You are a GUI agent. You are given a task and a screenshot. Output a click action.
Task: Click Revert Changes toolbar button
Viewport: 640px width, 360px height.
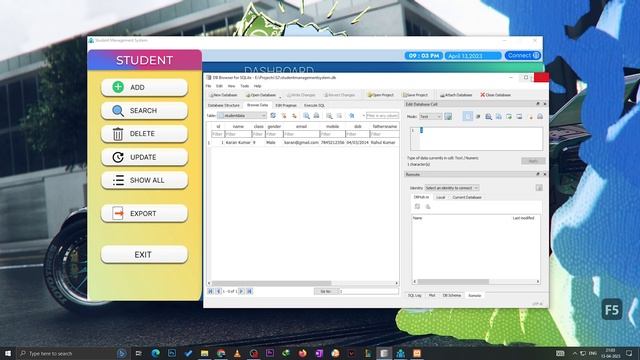click(339, 95)
